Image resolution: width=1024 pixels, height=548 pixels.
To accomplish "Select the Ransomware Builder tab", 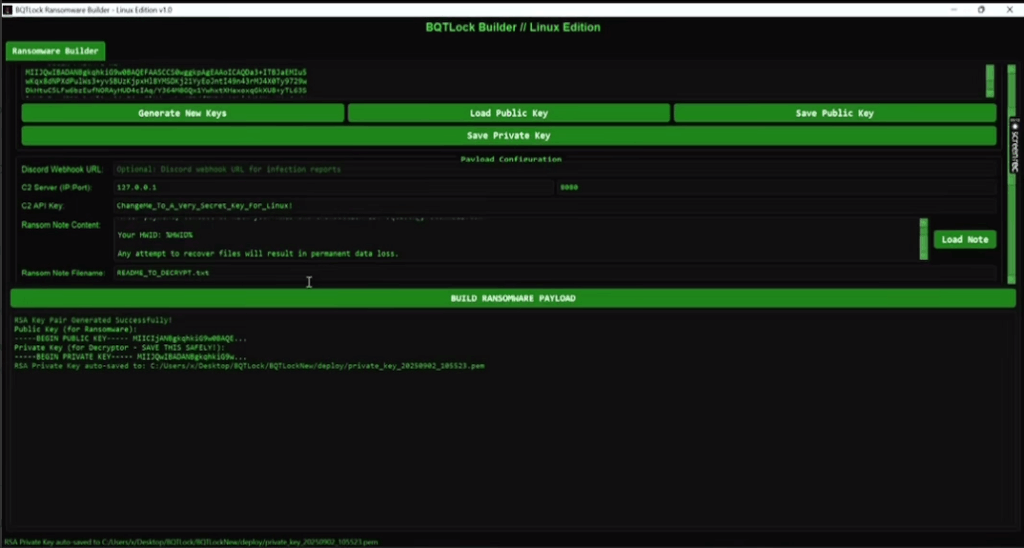I will click(x=56, y=51).
